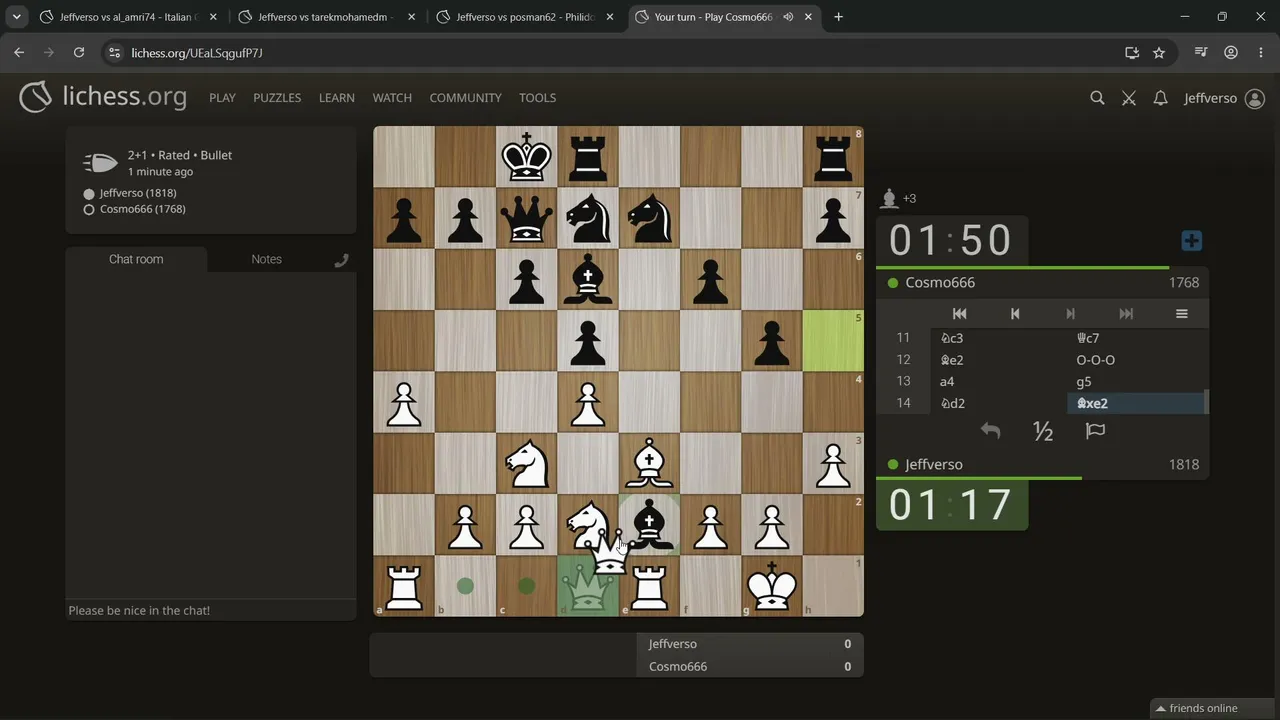Select the white pawn on h3

tap(833, 464)
